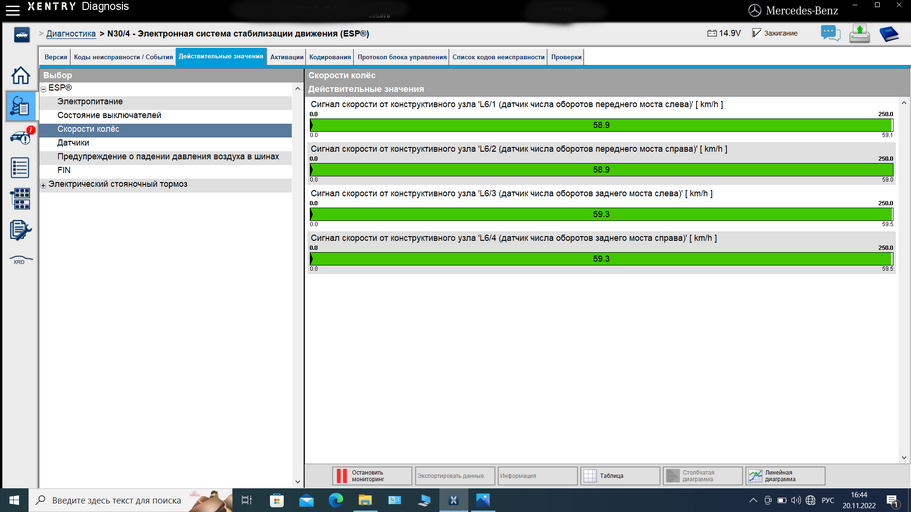911x512 pixels.
Task: Expand the Электрический стояночный тормоз node
Action: pyautogui.click(x=44, y=185)
